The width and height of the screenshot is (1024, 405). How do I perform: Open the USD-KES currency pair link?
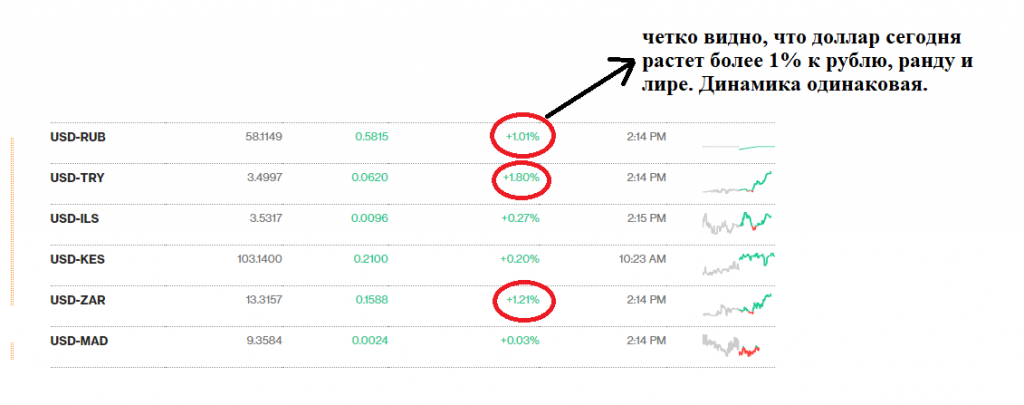[x=77, y=259]
